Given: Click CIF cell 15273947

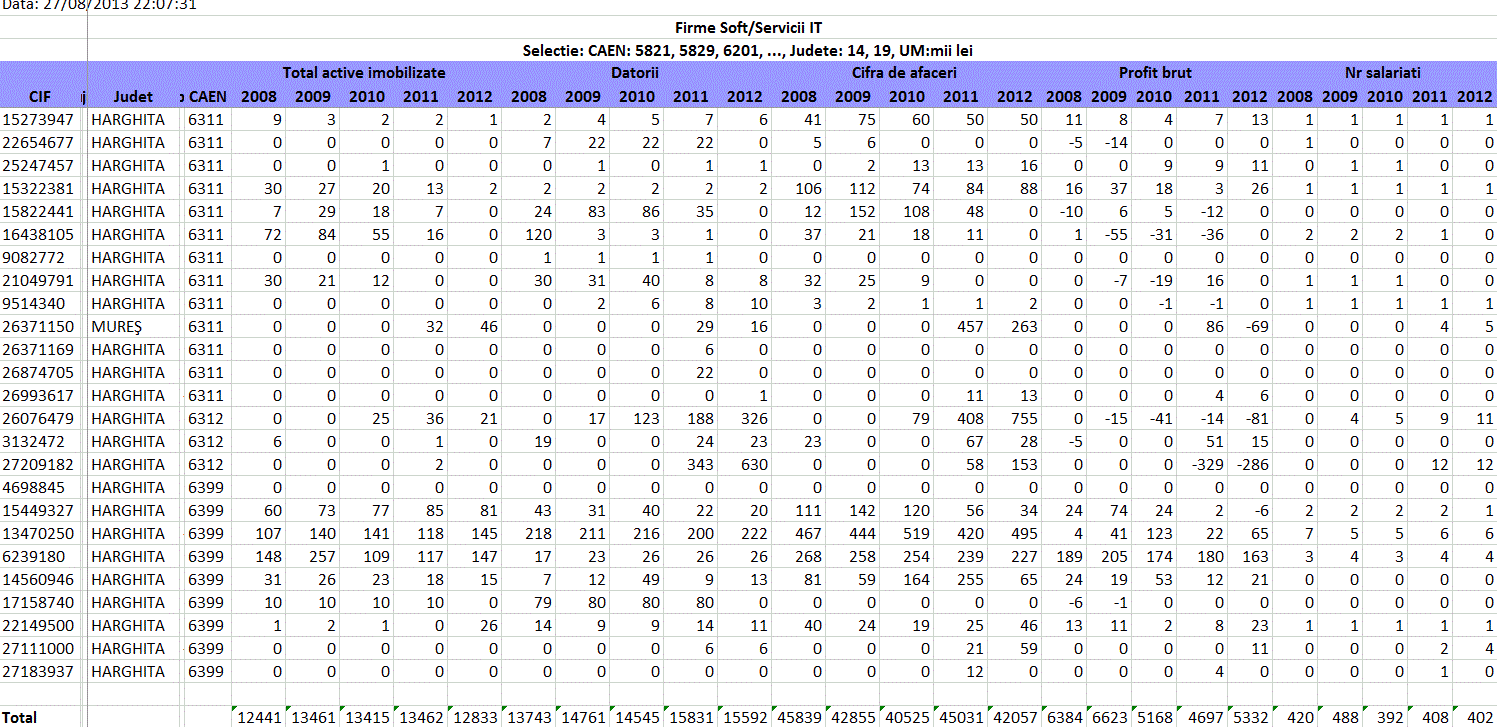Looking at the screenshot, I should click(39, 119).
